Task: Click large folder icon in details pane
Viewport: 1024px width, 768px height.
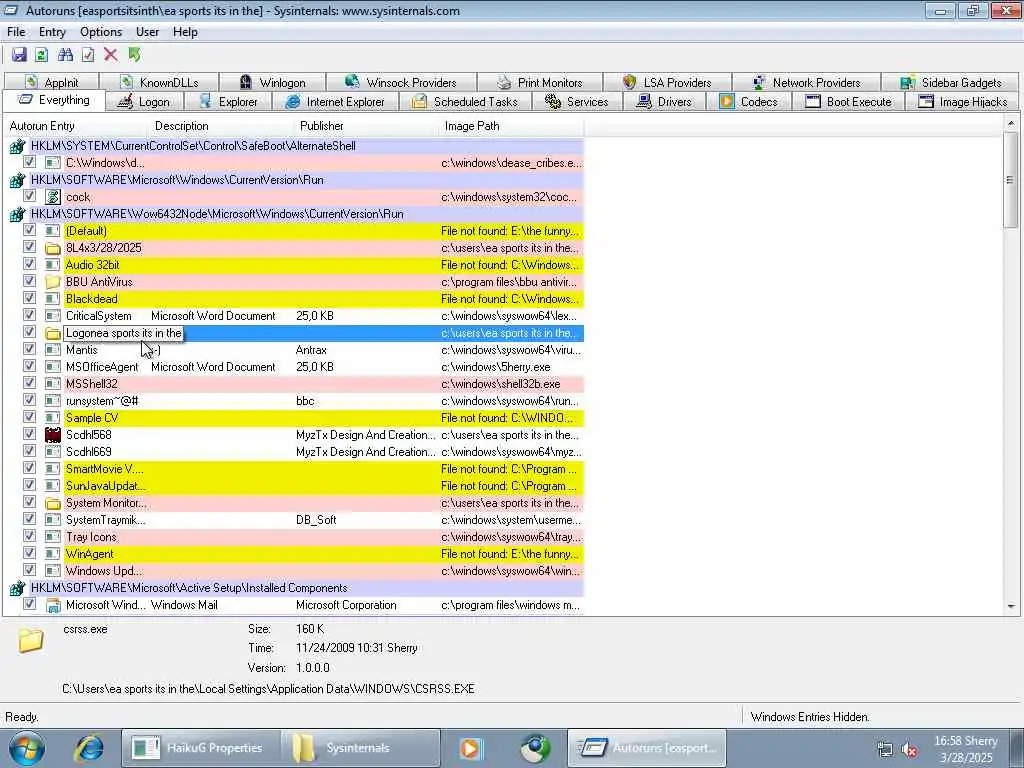Action: coord(31,641)
